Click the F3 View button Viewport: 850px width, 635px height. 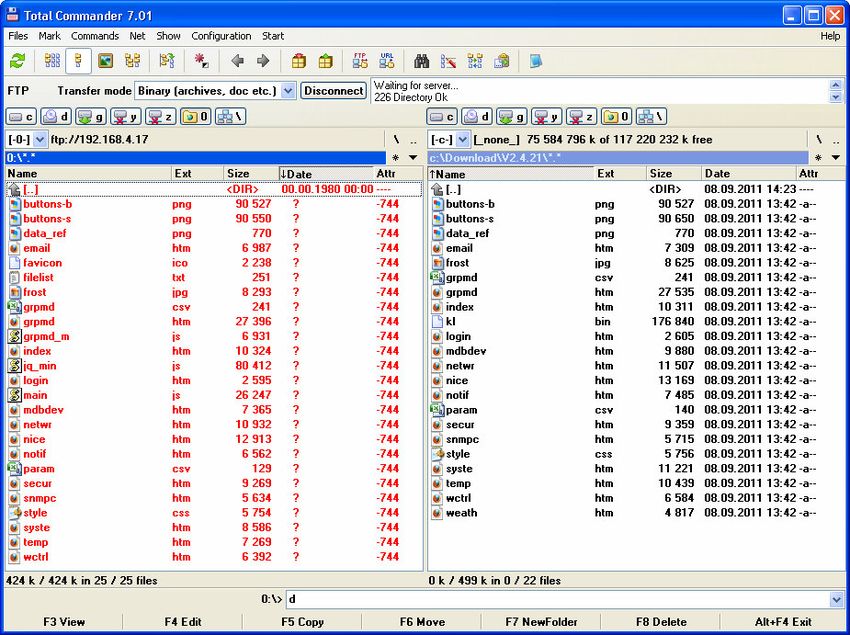[x=64, y=622]
